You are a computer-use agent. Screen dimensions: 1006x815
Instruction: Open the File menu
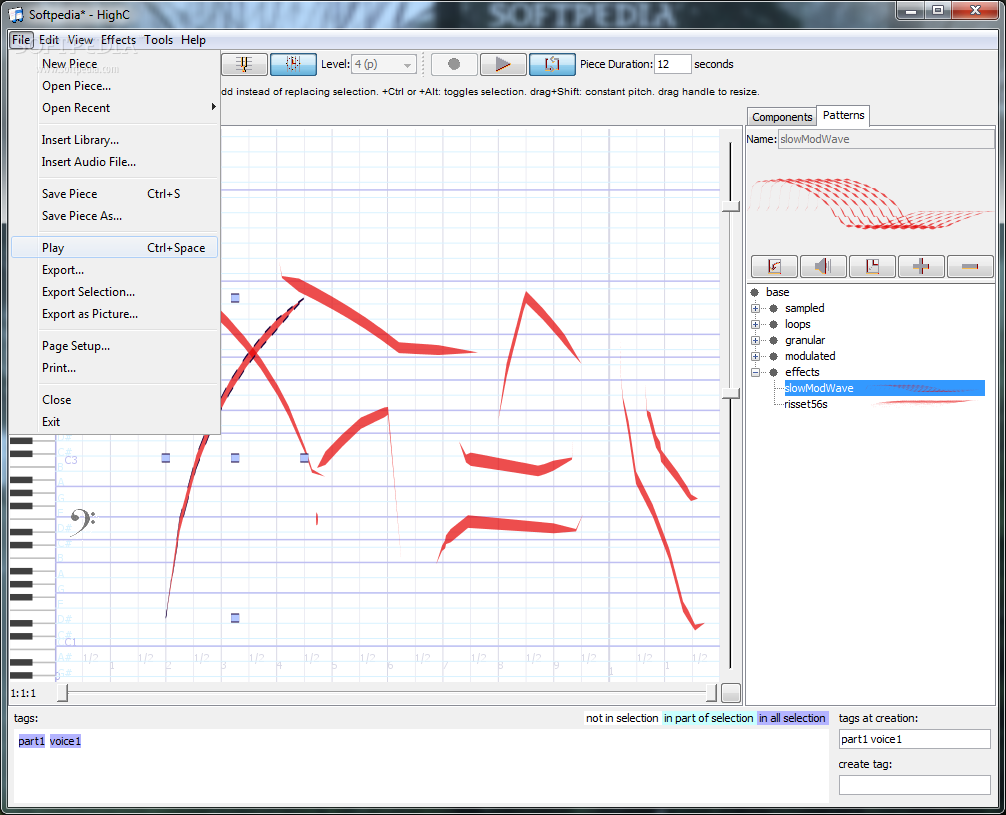pyautogui.click(x=21, y=40)
